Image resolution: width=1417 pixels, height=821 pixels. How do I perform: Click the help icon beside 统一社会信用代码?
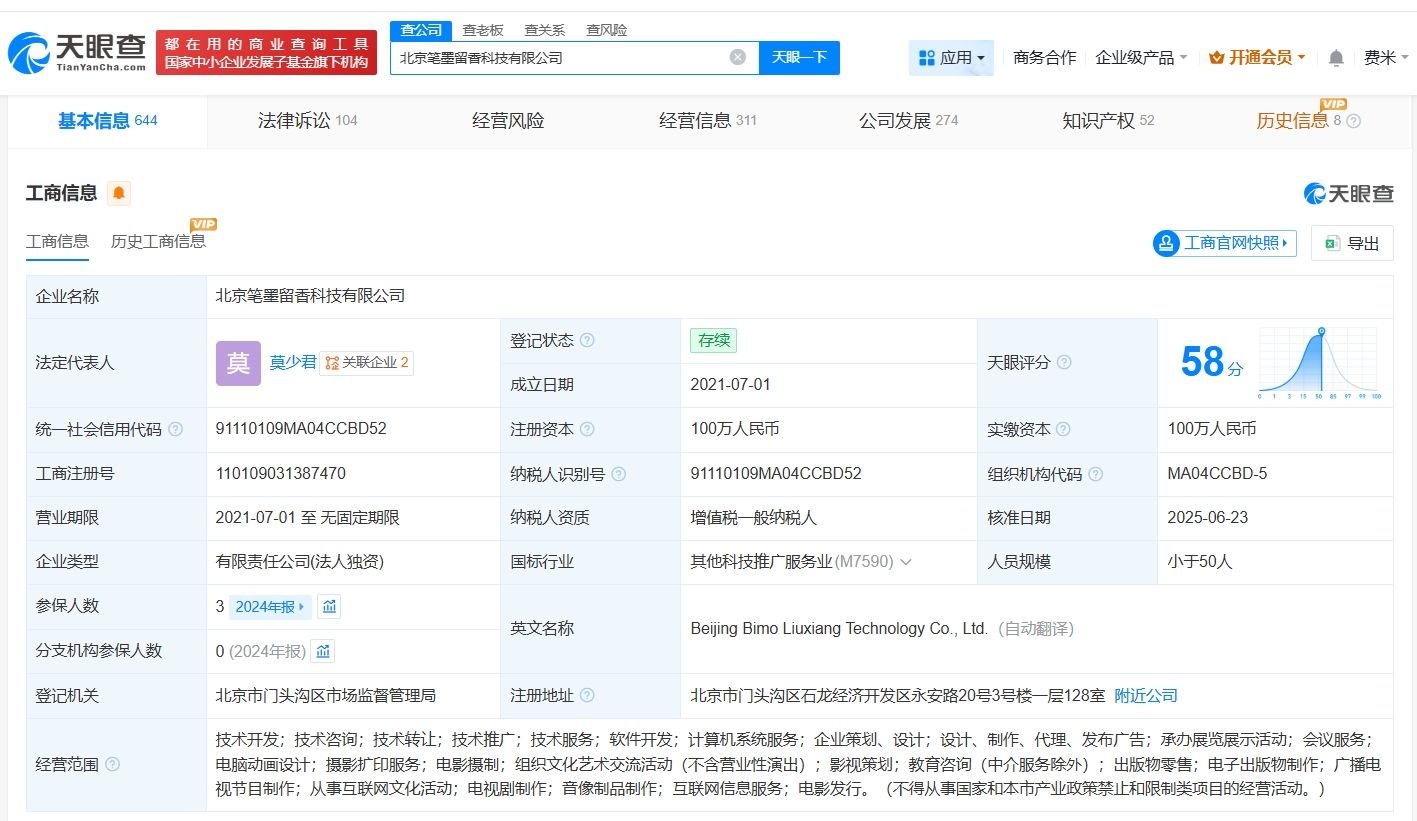click(x=176, y=429)
